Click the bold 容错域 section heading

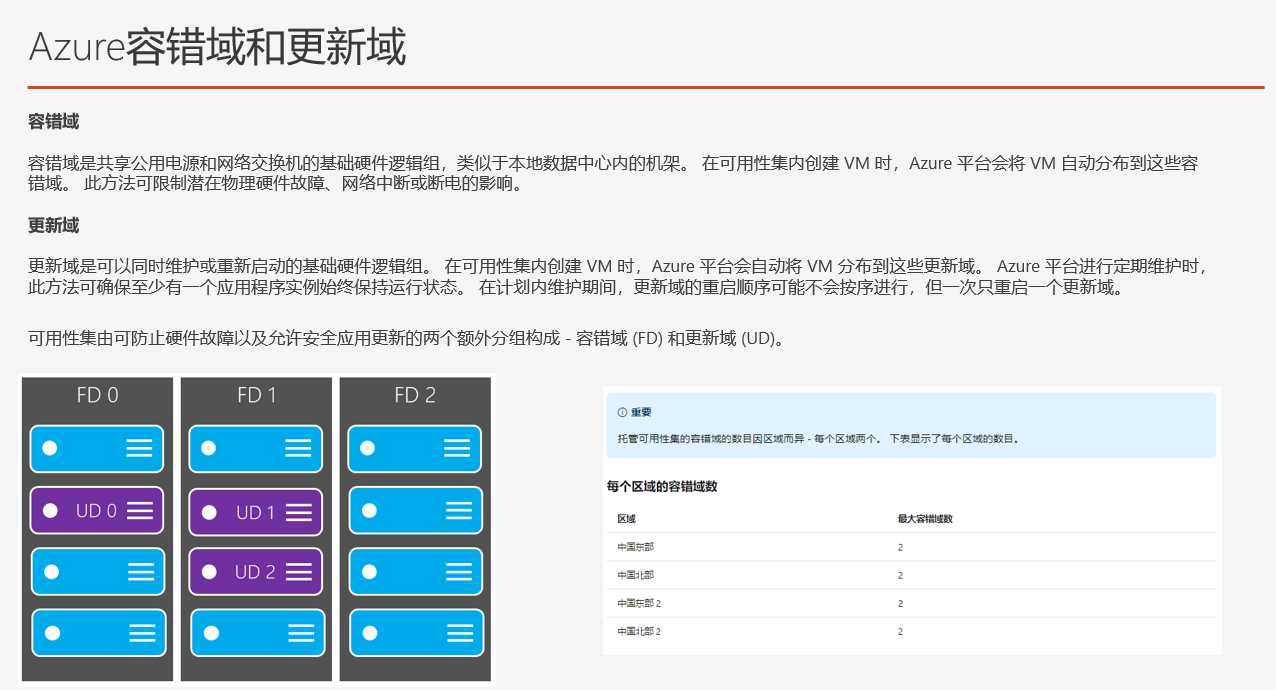click(53, 122)
